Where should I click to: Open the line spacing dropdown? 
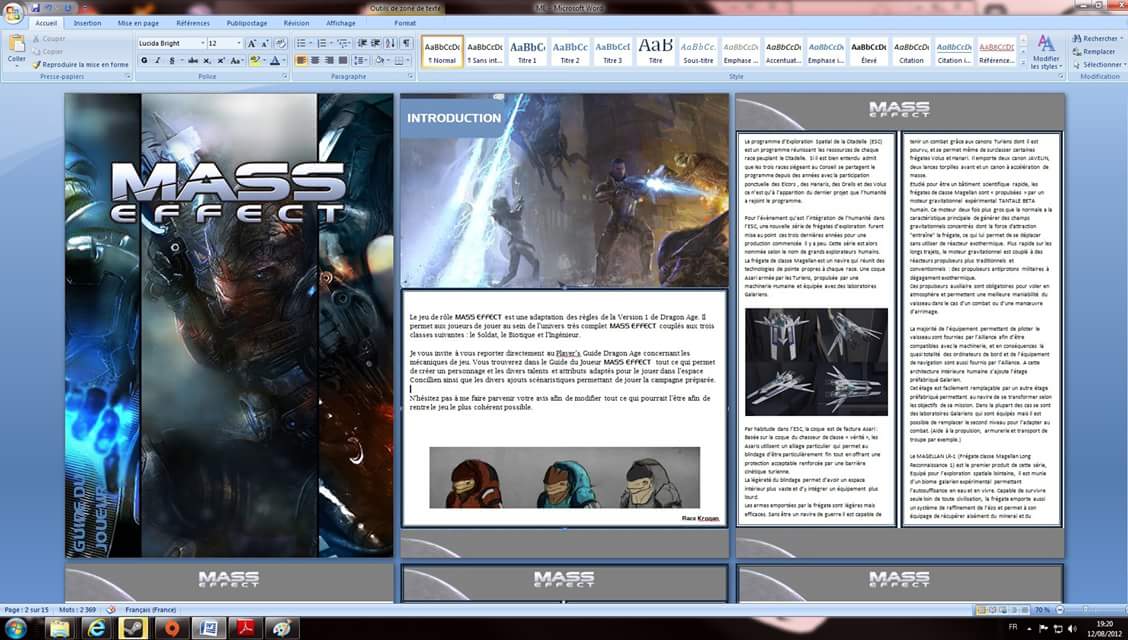point(361,60)
